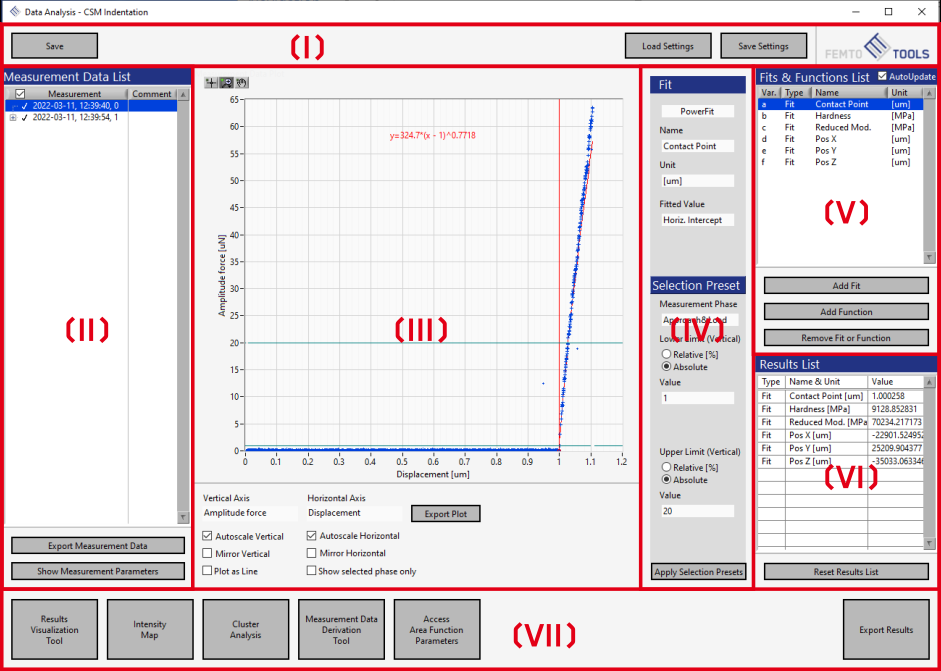941x671 pixels.
Task: Select Relative [%] for upper limit
Action: pos(666,467)
